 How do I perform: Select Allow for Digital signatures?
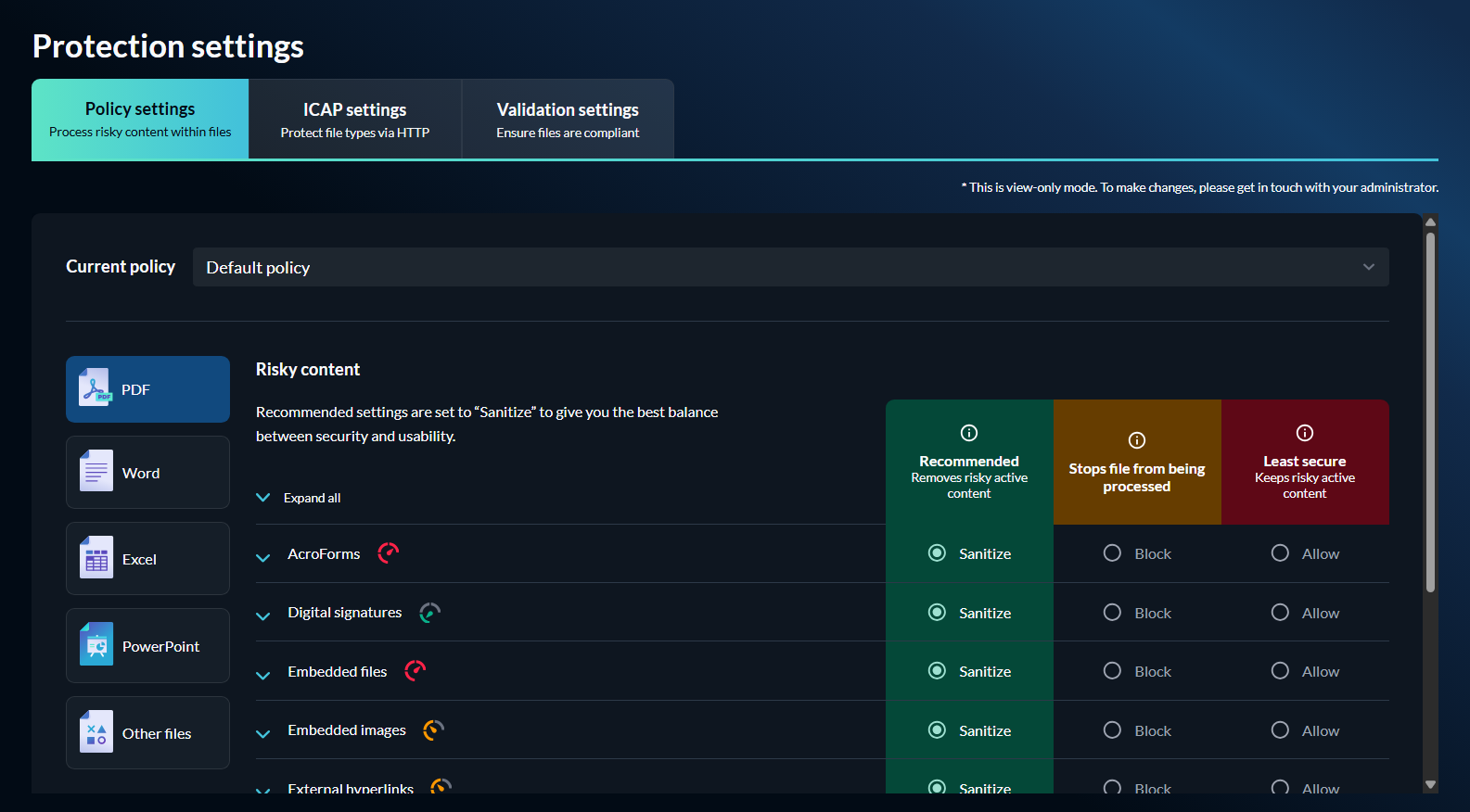[x=1280, y=613]
